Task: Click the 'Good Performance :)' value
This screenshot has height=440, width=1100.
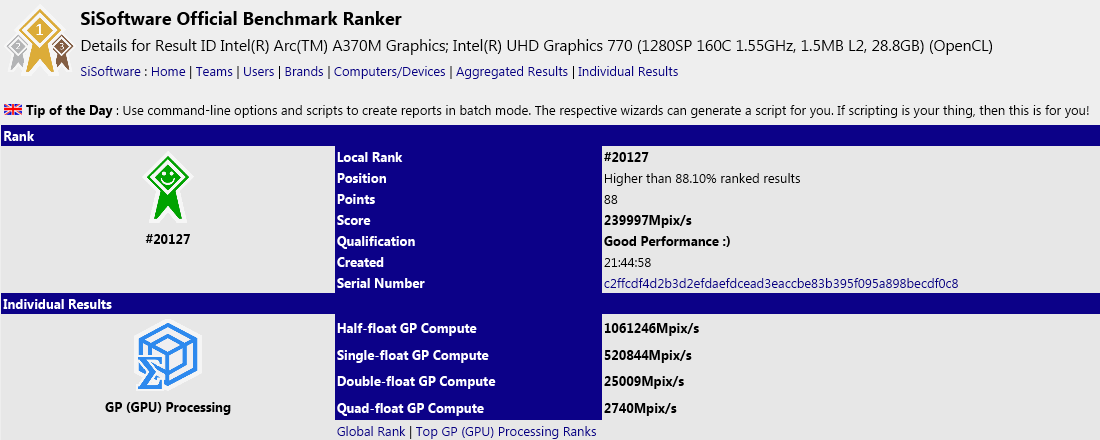Action: point(667,241)
